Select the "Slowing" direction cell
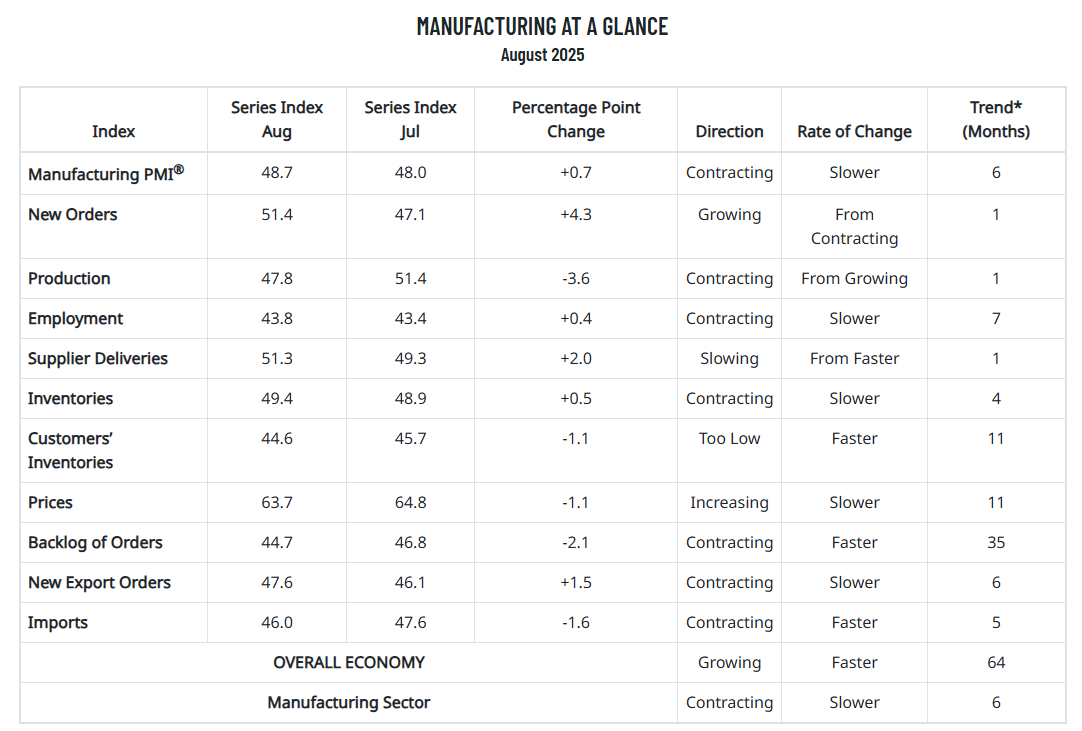 tap(729, 358)
